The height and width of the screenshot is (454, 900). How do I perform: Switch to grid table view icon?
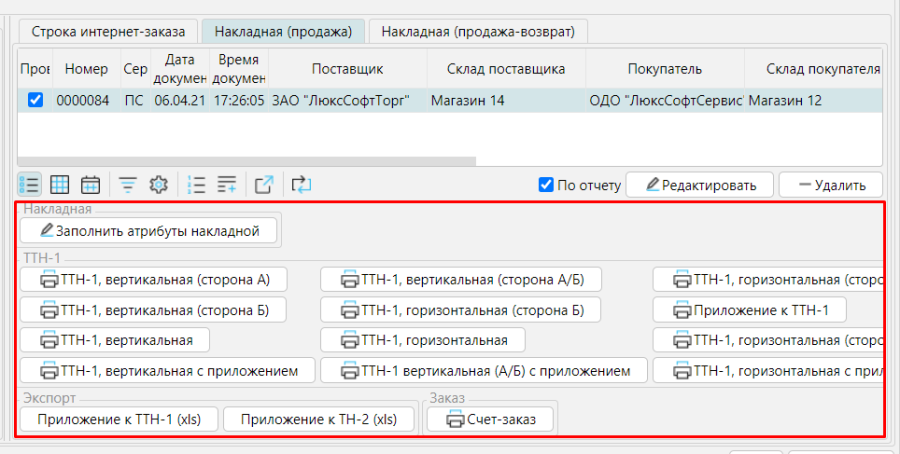(x=60, y=184)
